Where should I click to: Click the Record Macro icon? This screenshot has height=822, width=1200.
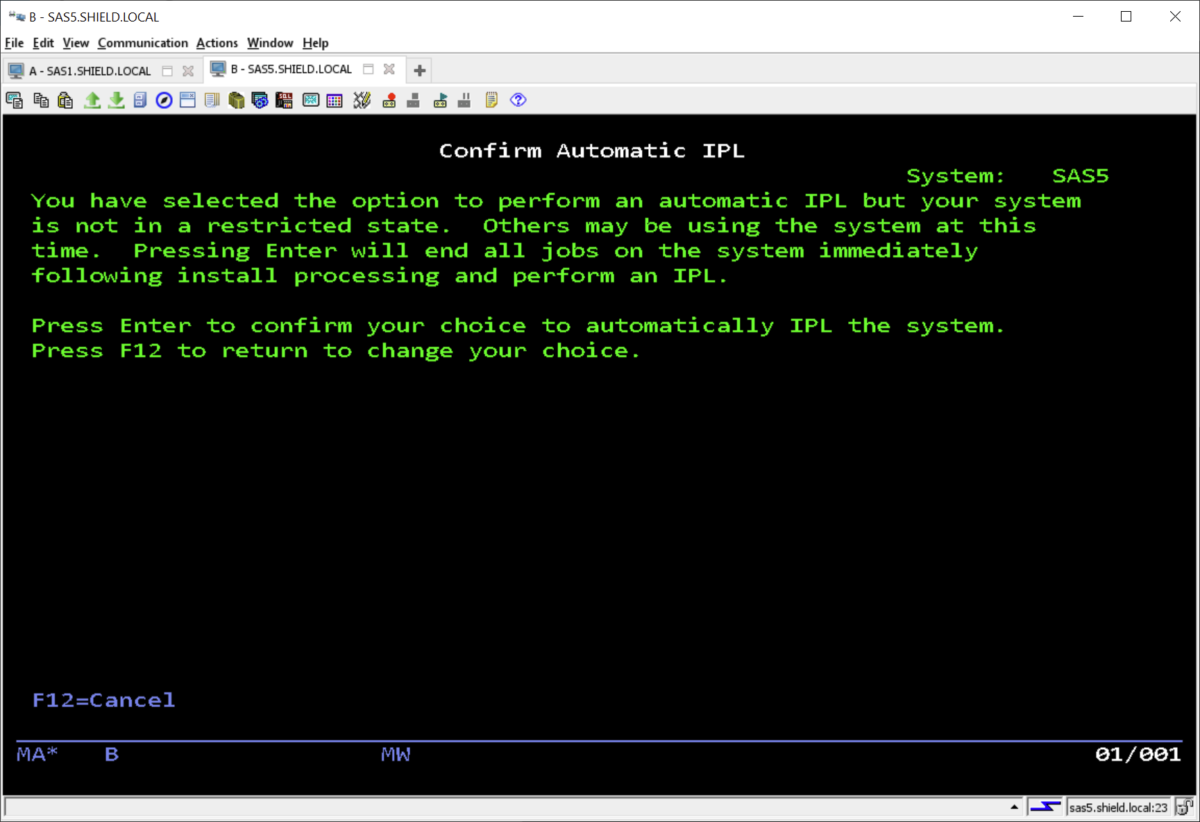pyautogui.click(x=389, y=100)
